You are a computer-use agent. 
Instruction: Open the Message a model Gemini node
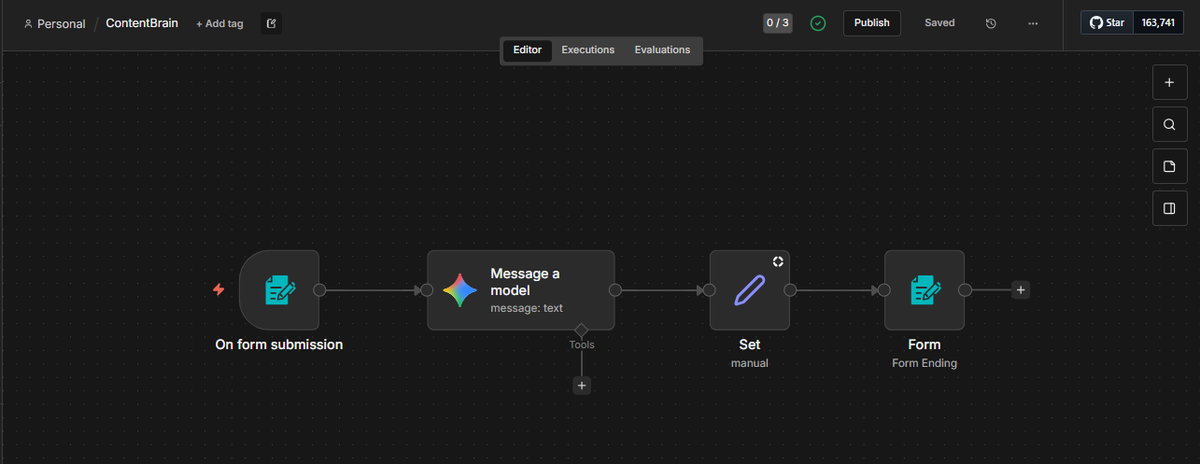[521, 290]
